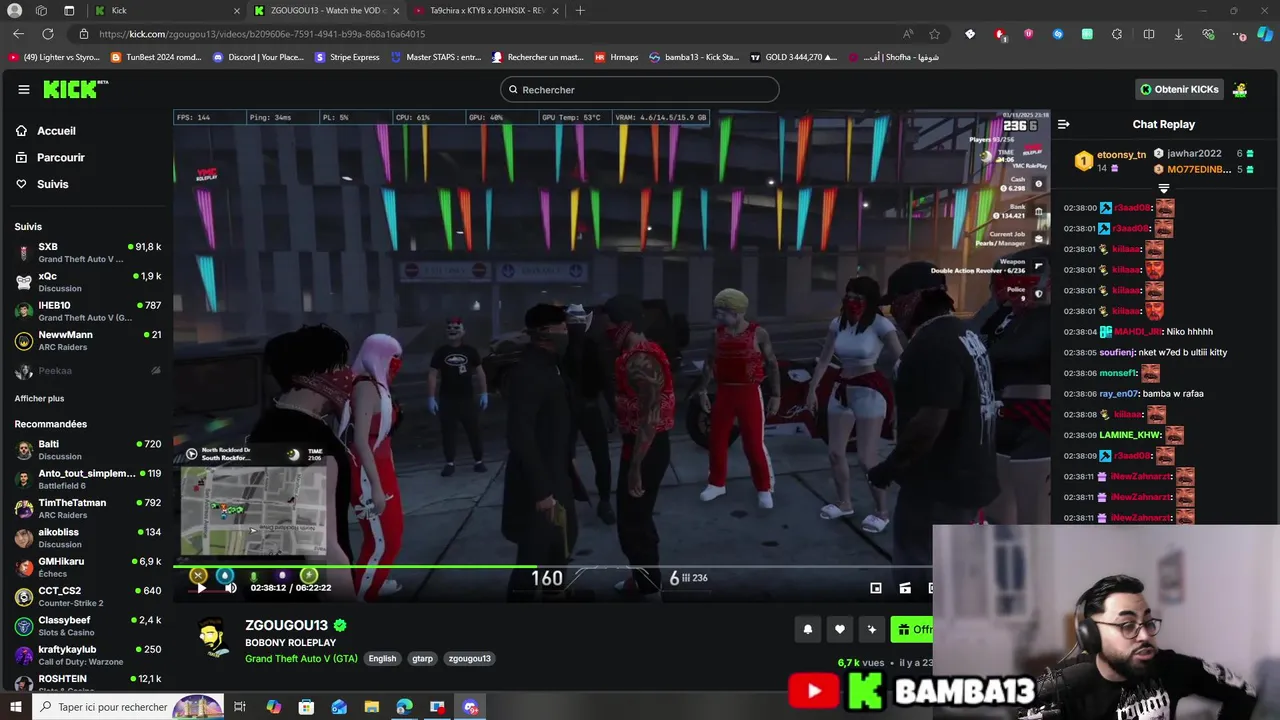Open Discord | Your Place bookmark
Screen dimensions: 1280x720
258,57
